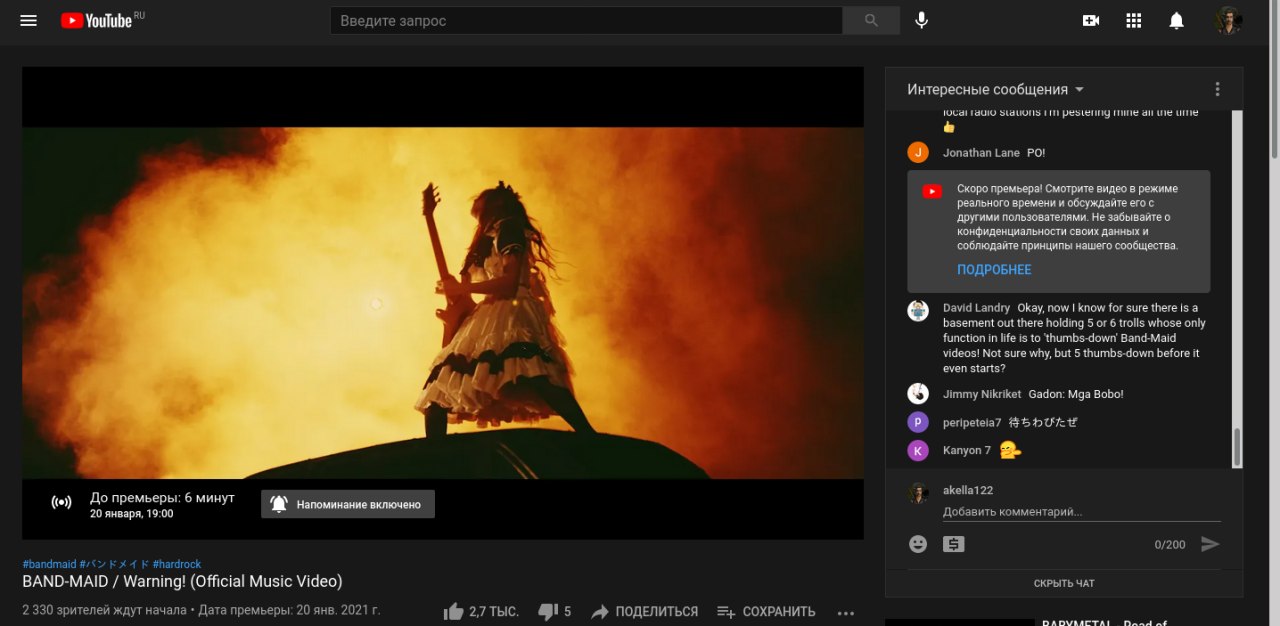Click the #バンドメイド hashtag
1280x626 pixels.
tap(115, 564)
